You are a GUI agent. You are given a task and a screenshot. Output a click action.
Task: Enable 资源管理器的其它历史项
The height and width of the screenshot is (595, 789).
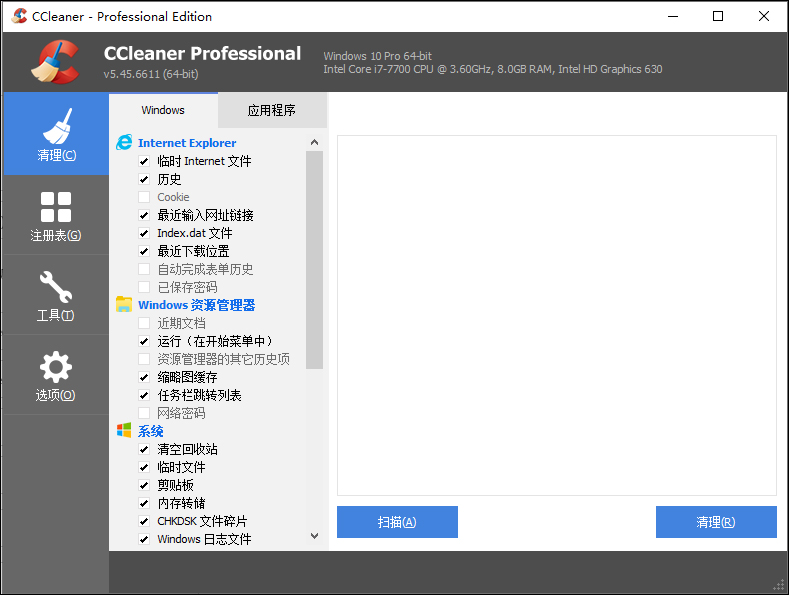pos(144,359)
